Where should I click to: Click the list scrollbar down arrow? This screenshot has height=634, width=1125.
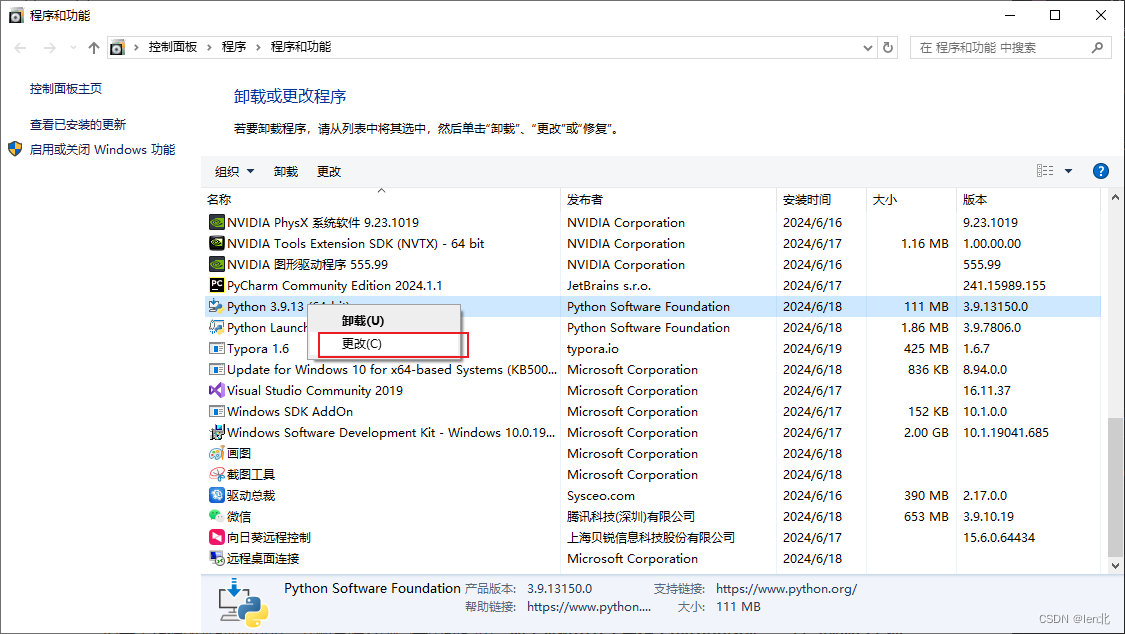pos(1115,566)
